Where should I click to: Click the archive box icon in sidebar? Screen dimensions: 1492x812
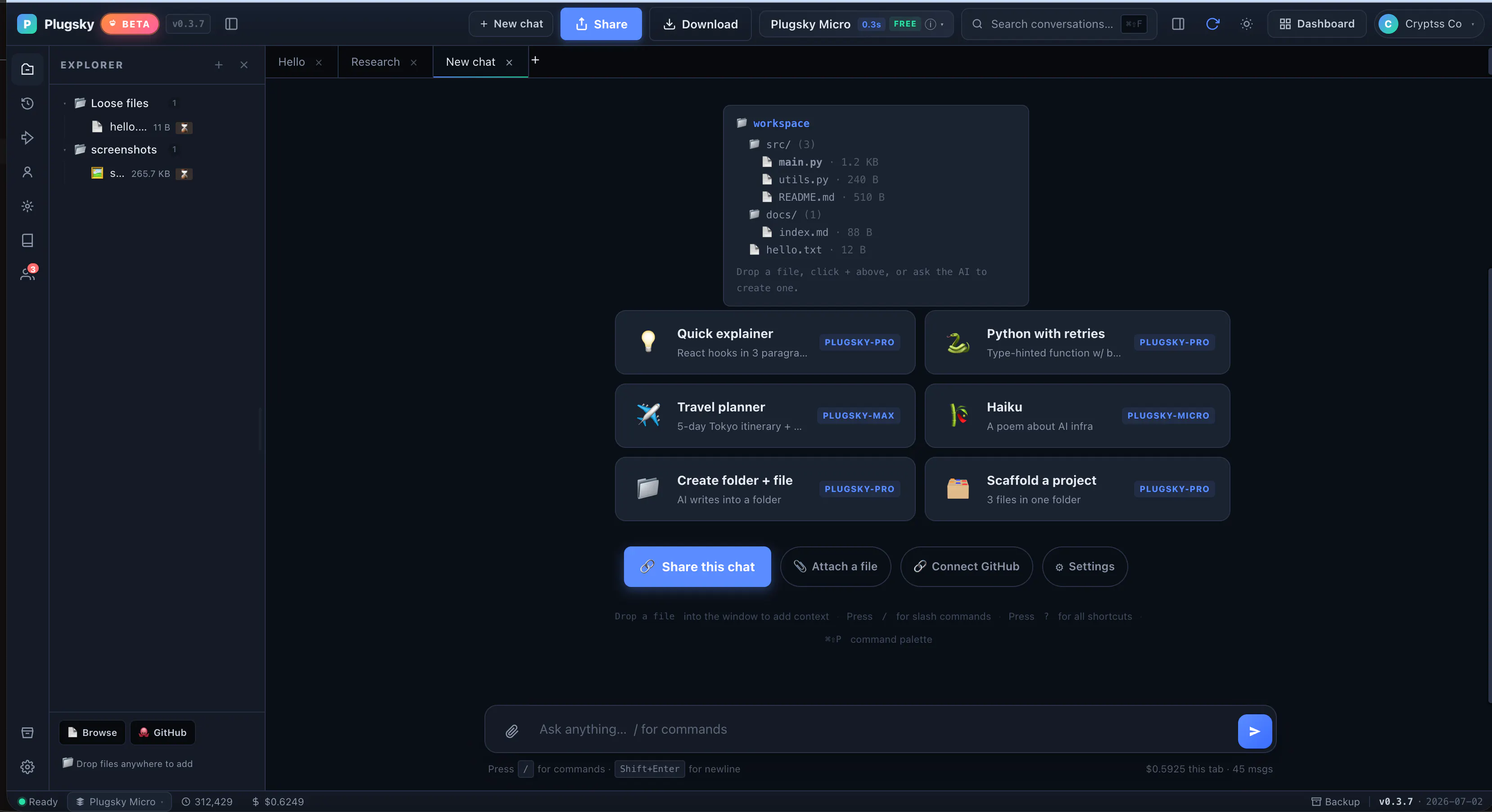(x=27, y=733)
